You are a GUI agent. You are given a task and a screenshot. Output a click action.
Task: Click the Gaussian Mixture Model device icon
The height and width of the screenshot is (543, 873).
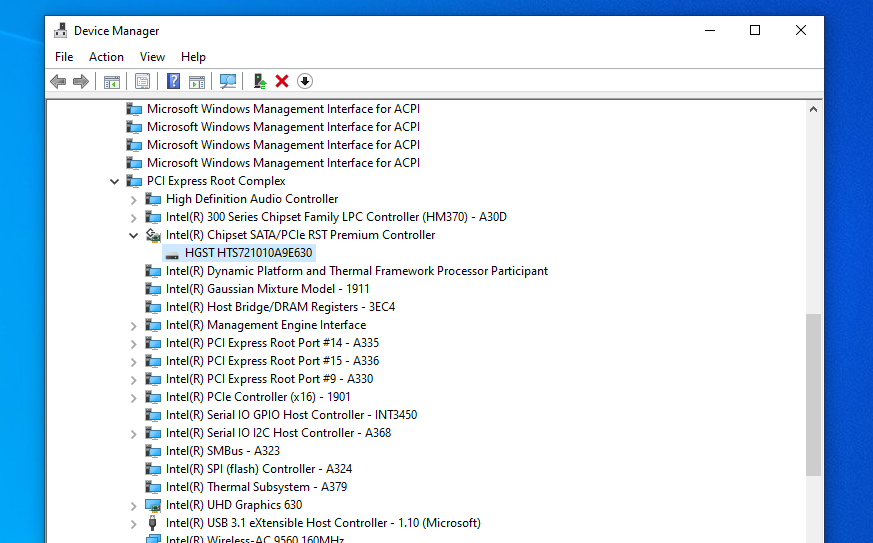pos(153,289)
